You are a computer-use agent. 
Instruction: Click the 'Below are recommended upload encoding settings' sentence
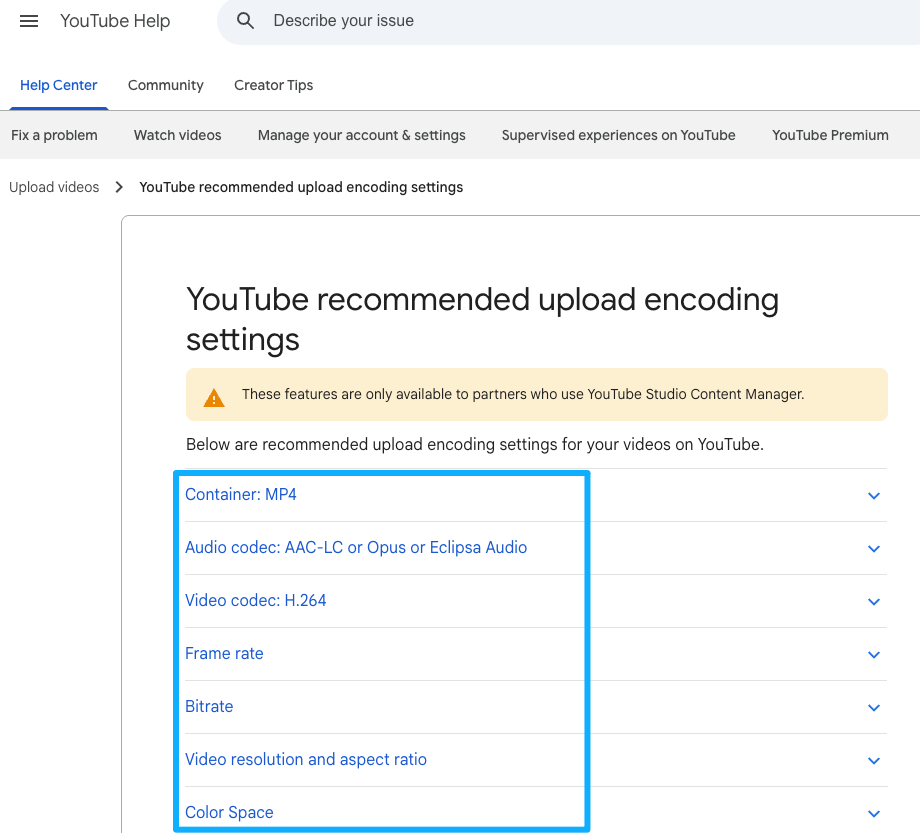click(x=475, y=445)
